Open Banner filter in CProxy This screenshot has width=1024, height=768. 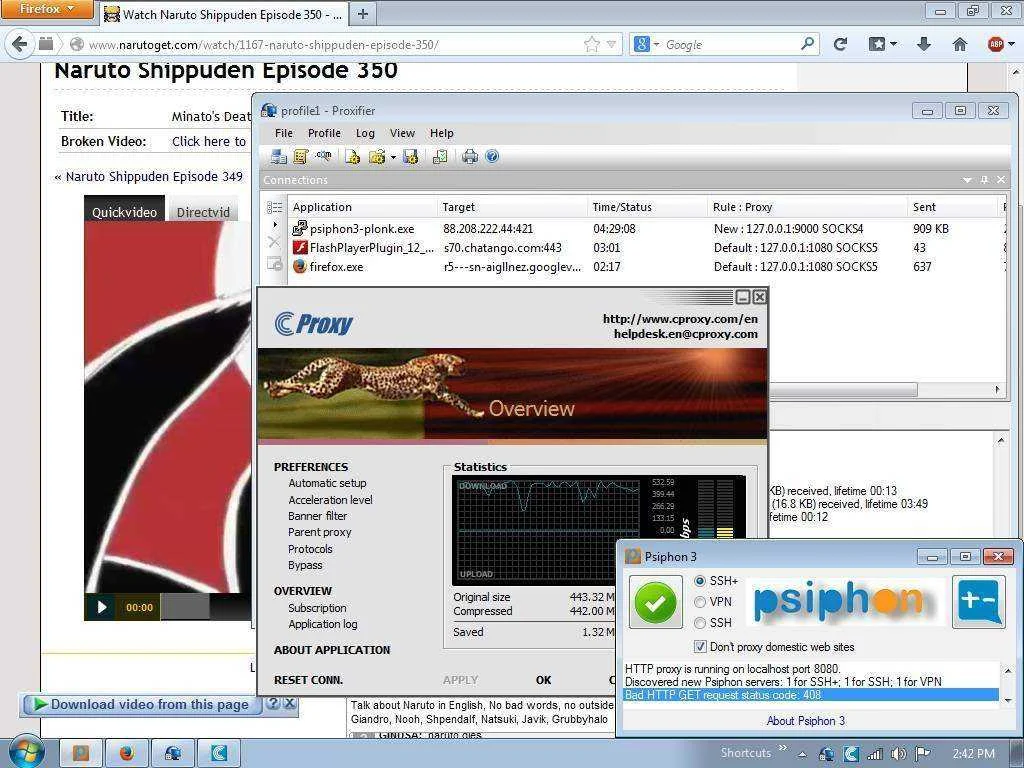point(317,516)
